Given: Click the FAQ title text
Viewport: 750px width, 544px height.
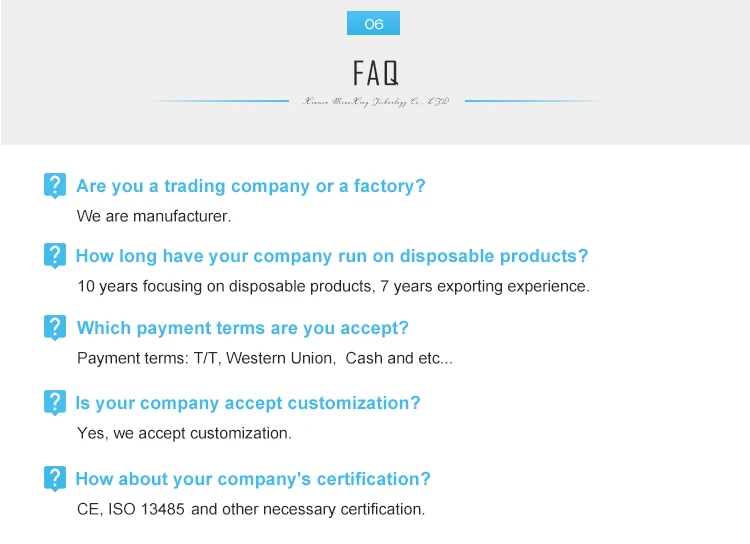Looking at the screenshot, I should point(375,73).
